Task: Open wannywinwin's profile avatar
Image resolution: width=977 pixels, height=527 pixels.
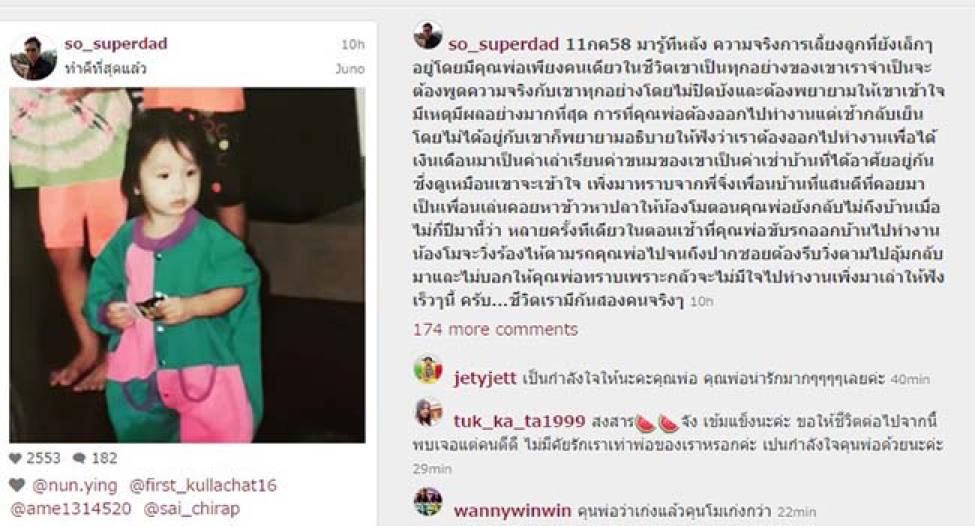Action: click(x=428, y=502)
